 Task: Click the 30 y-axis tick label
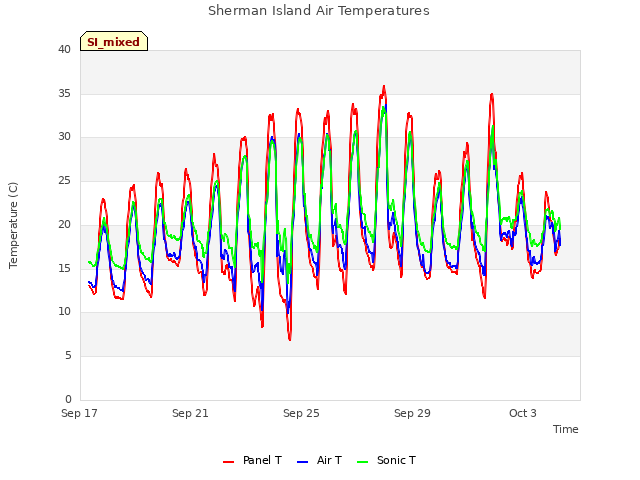(64, 137)
